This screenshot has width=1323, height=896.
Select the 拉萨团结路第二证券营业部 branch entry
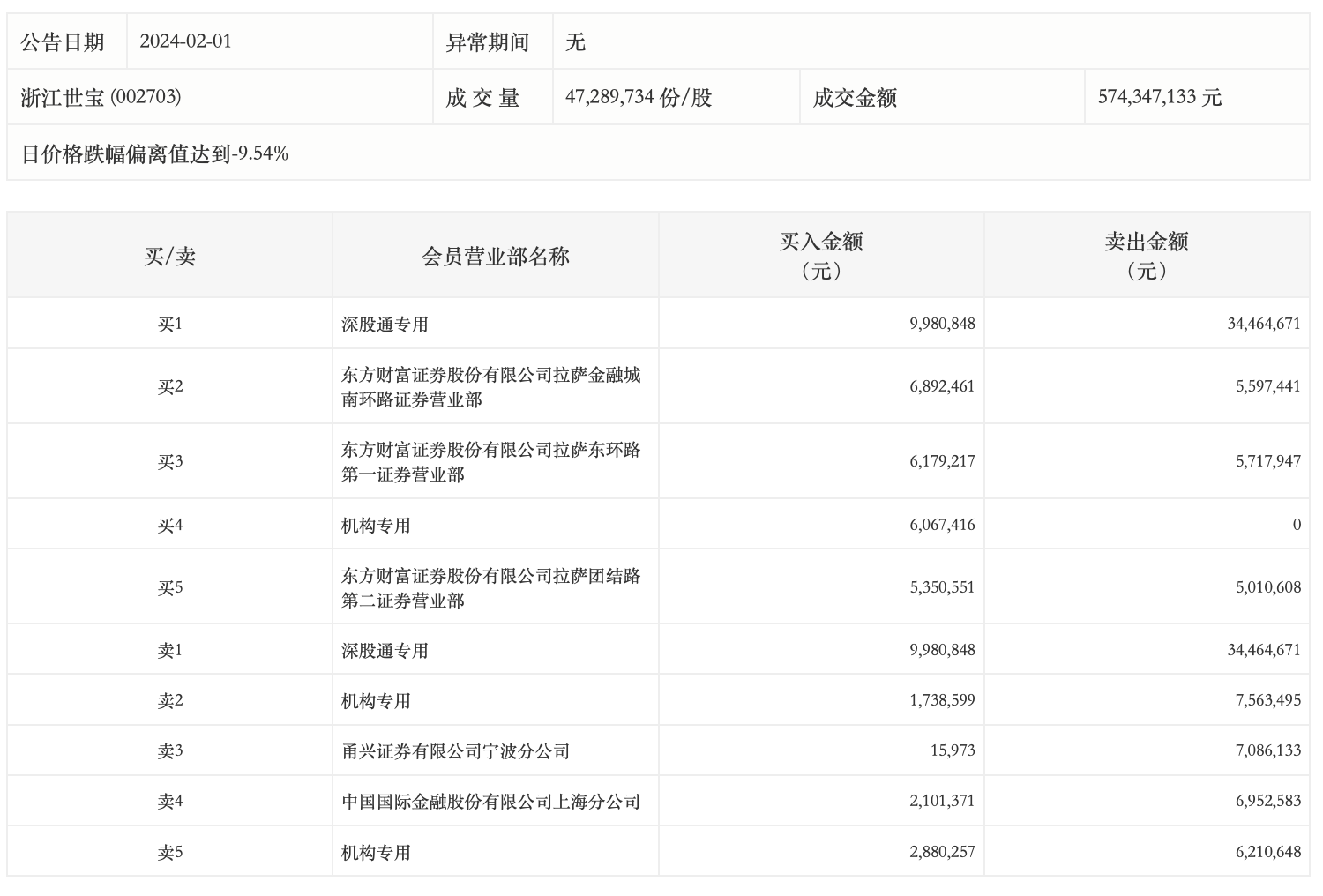491,588
